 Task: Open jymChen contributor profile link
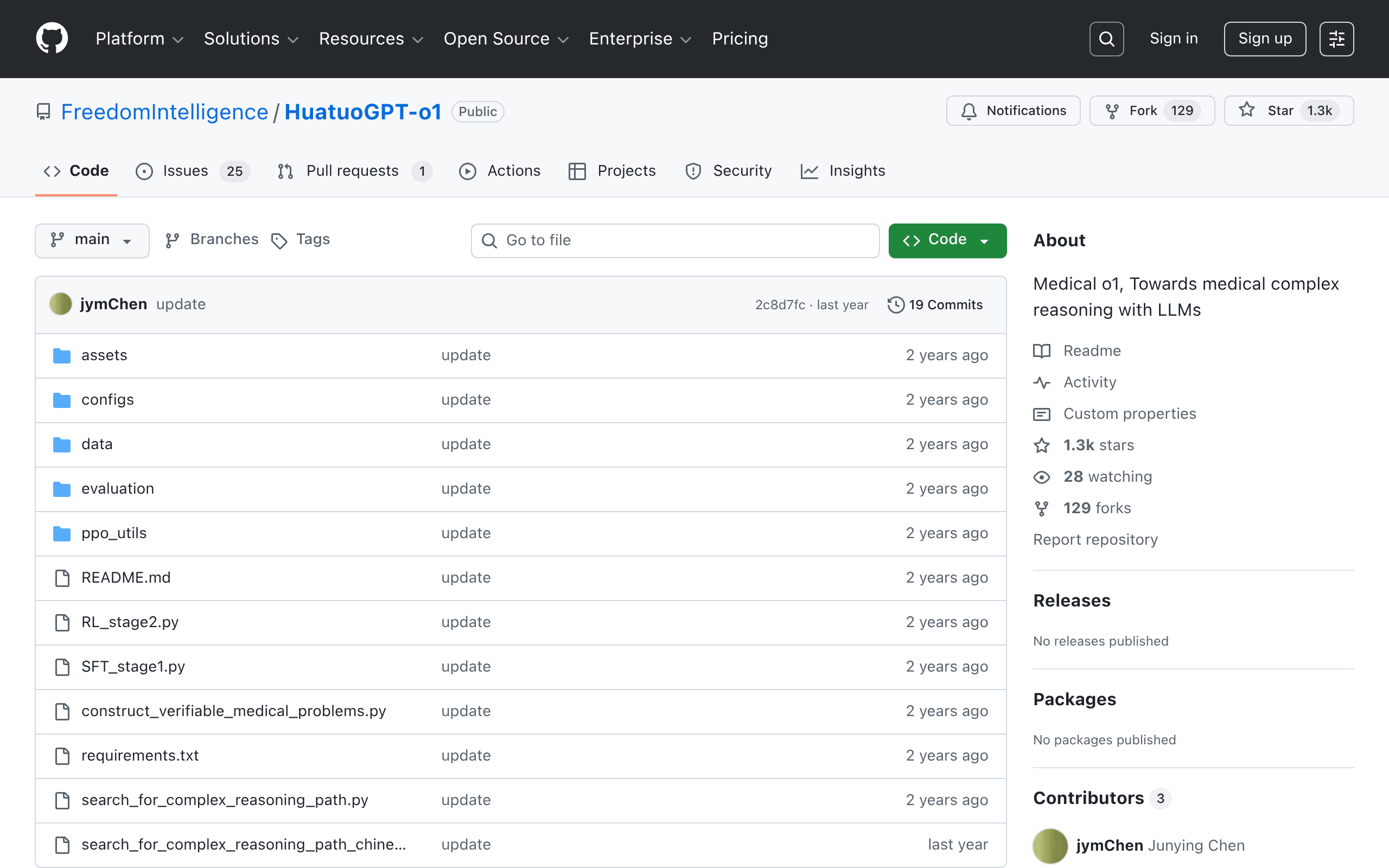point(1110,846)
